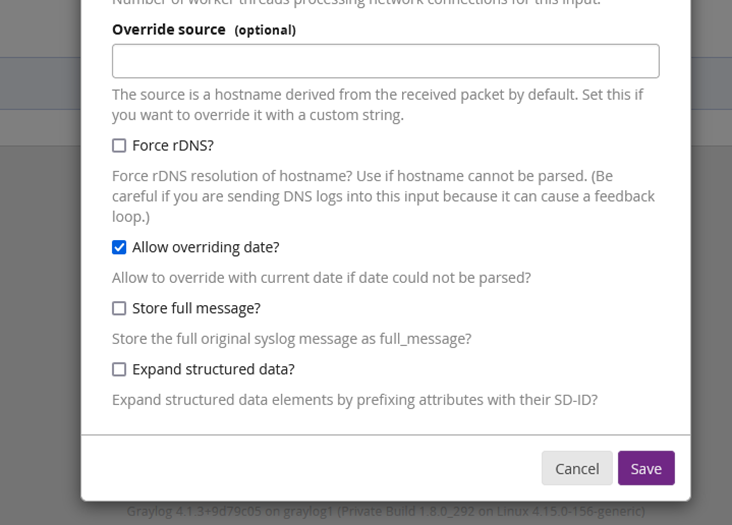Click the 'Allow overriding date?' label
The height and width of the screenshot is (525, 732).
206,247
